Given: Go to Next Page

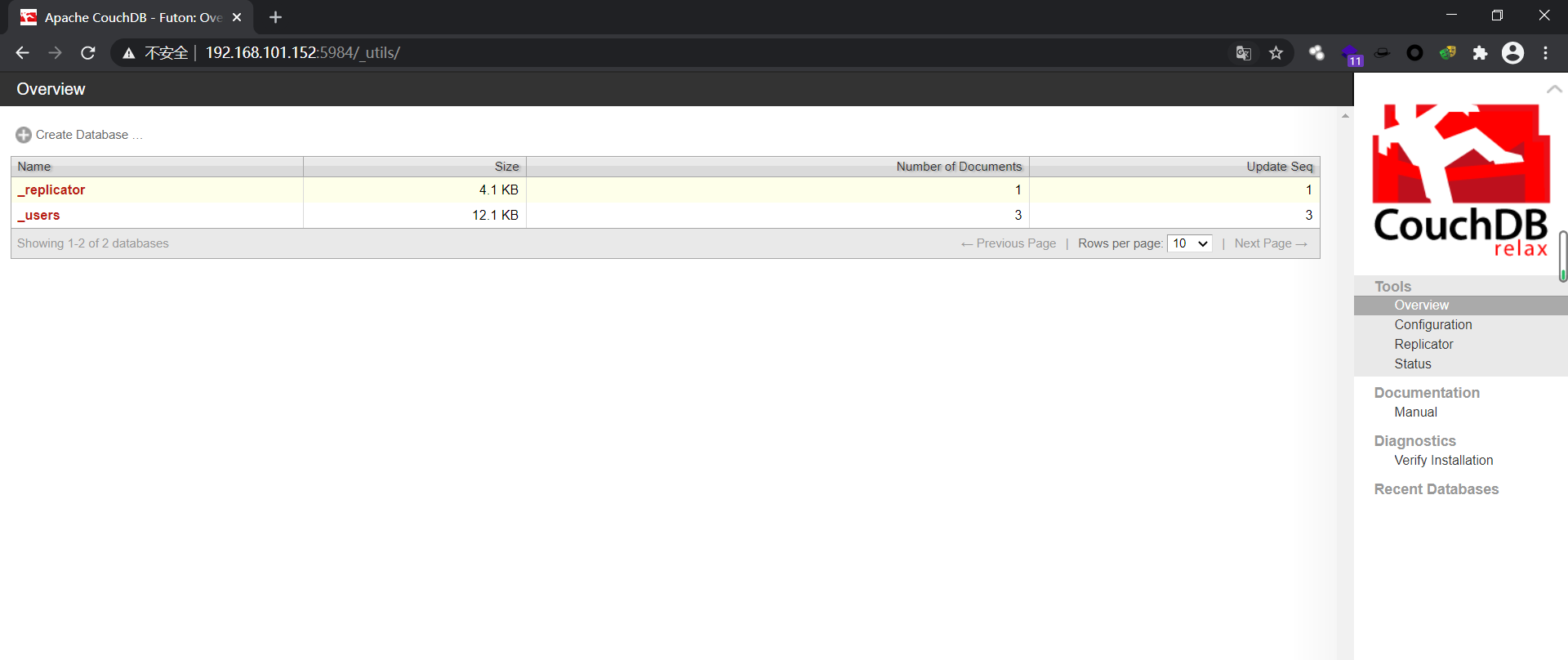Looking at the screenshot, I should (1271, 243).
